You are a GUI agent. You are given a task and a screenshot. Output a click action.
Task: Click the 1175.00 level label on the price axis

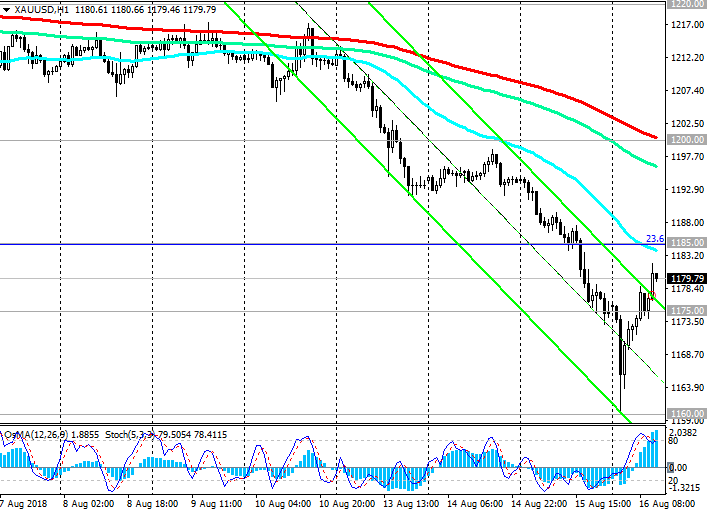pos(687,311)
